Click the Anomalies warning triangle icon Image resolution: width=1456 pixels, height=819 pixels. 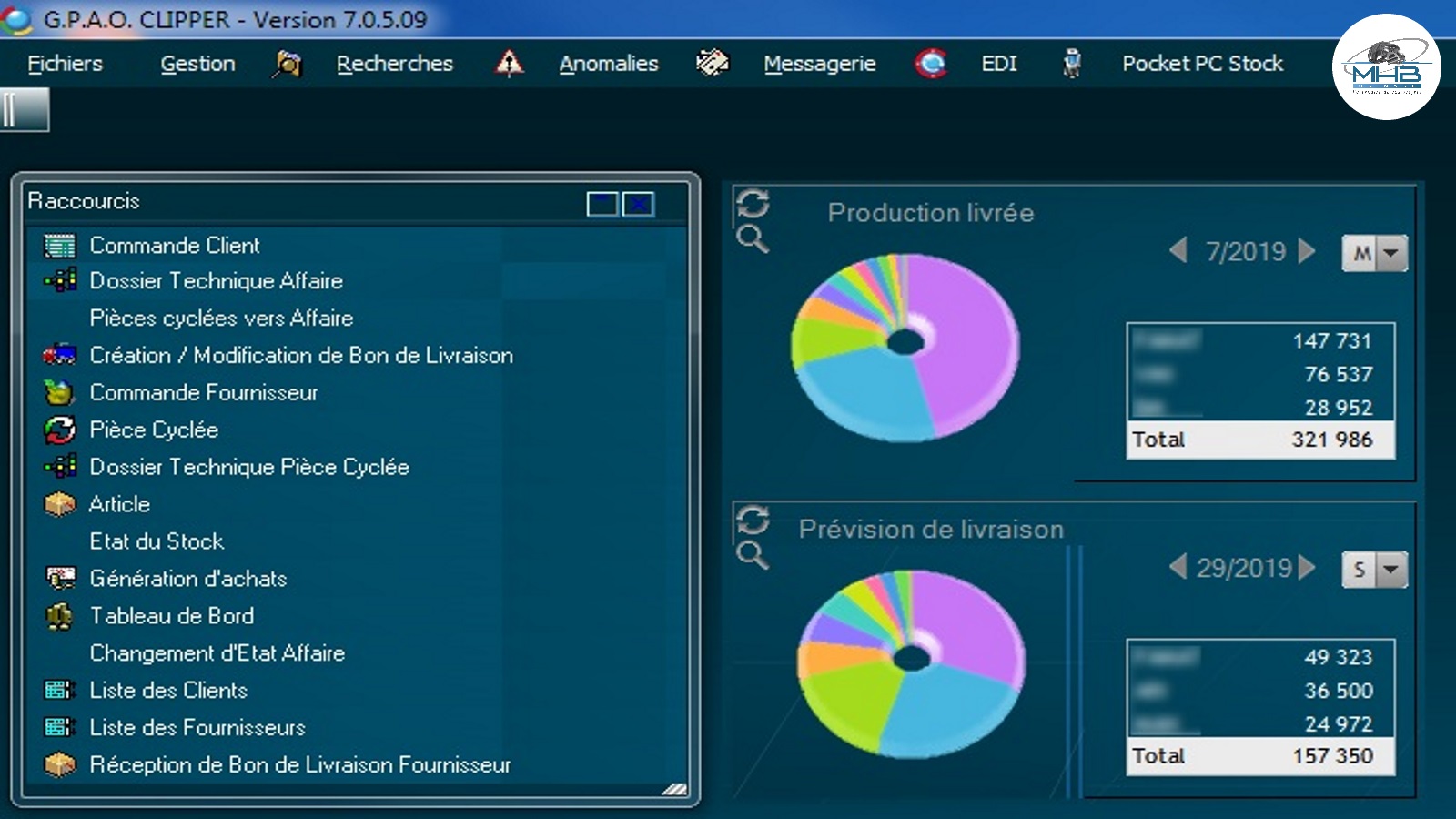point(509,63)
